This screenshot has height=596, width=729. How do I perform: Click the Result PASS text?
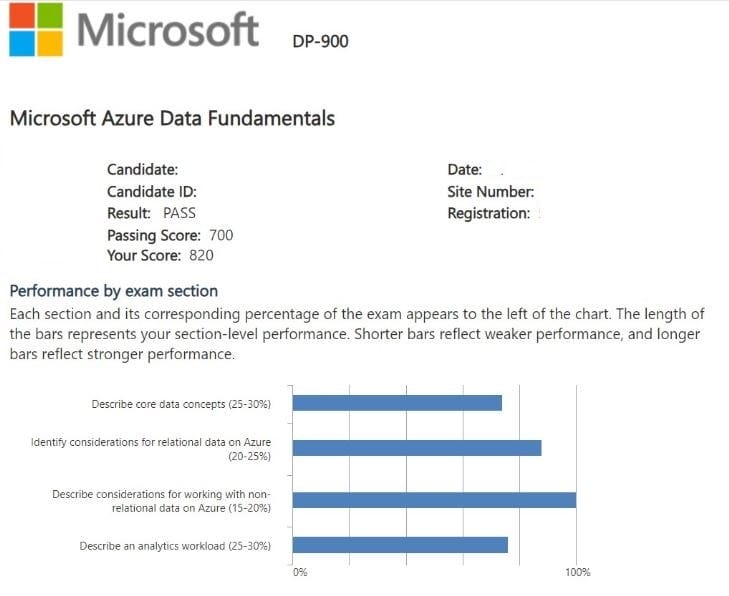coord(151,213)
